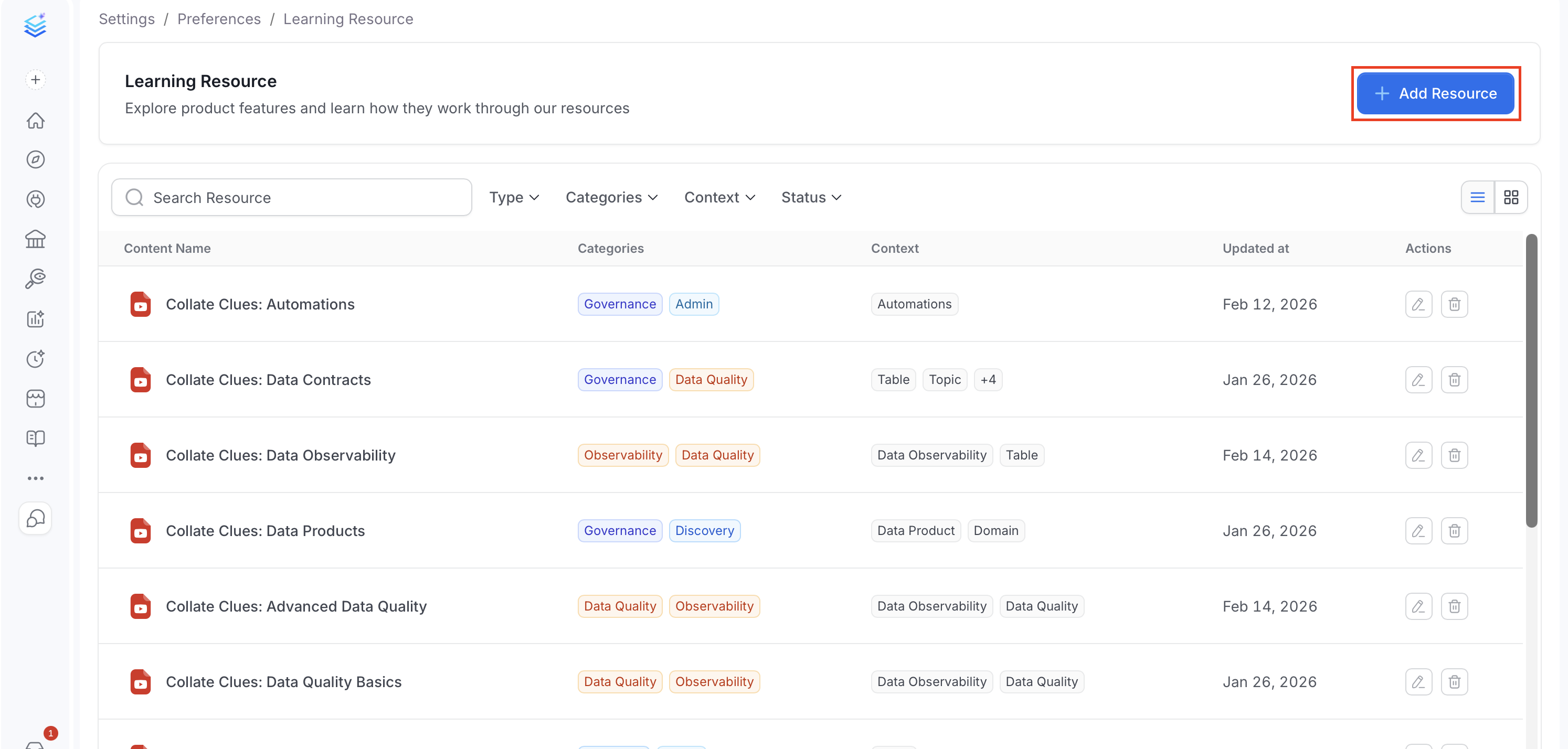This screenshot has width=1568, height=749.
Task: Click the Updated at column header
Action: [1256, 248]
